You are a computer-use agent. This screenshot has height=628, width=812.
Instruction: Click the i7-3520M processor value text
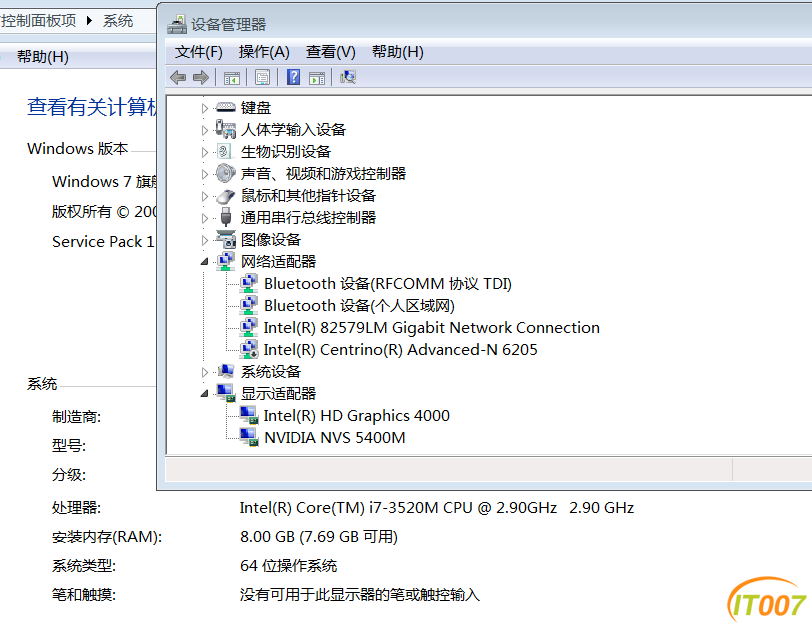point(437,508)
